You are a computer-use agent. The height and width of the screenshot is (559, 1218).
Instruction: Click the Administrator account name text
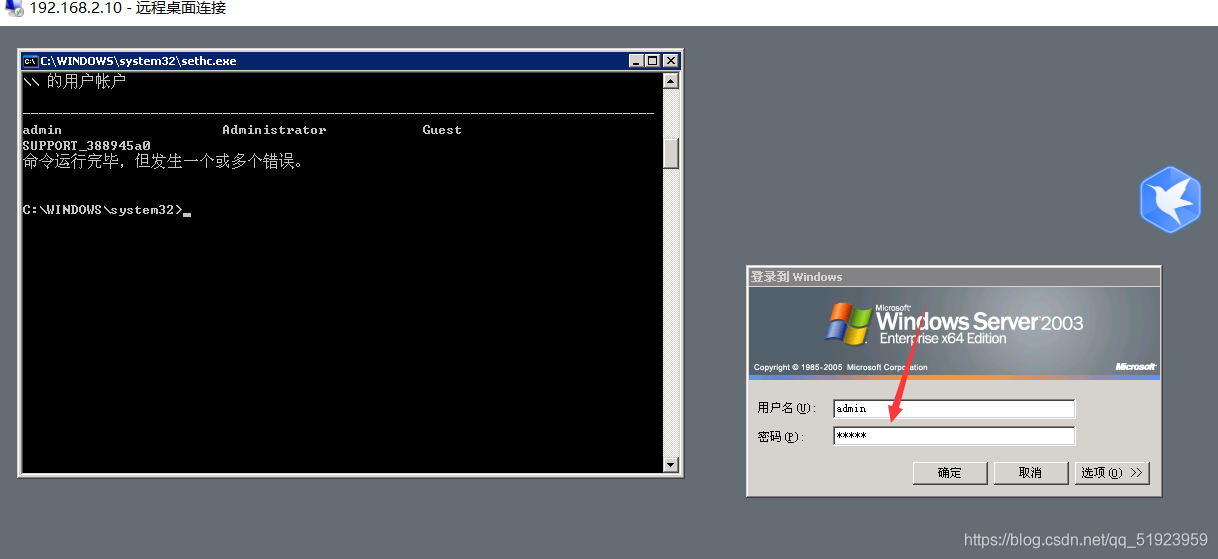point(274,130)
